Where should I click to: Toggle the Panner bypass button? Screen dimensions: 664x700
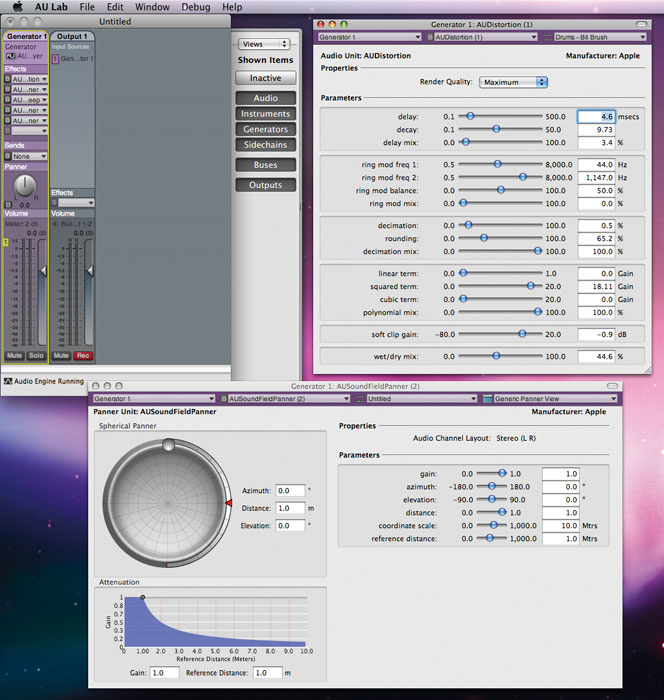click(x=7, y=205)
